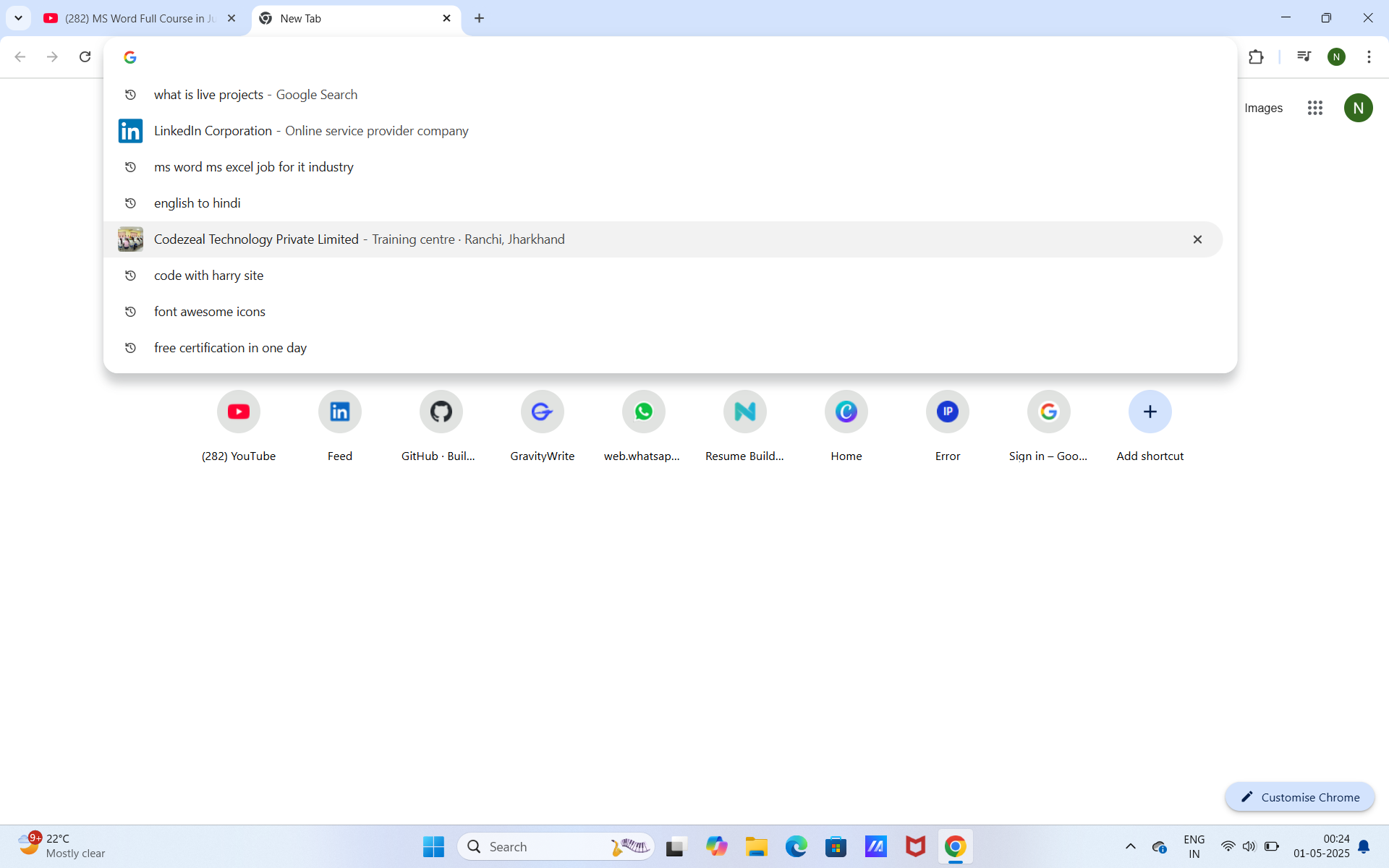The height and width of the screenshot is (868, 1389).
Task: Click the battery tray icon
Action: coord(1272,846)
